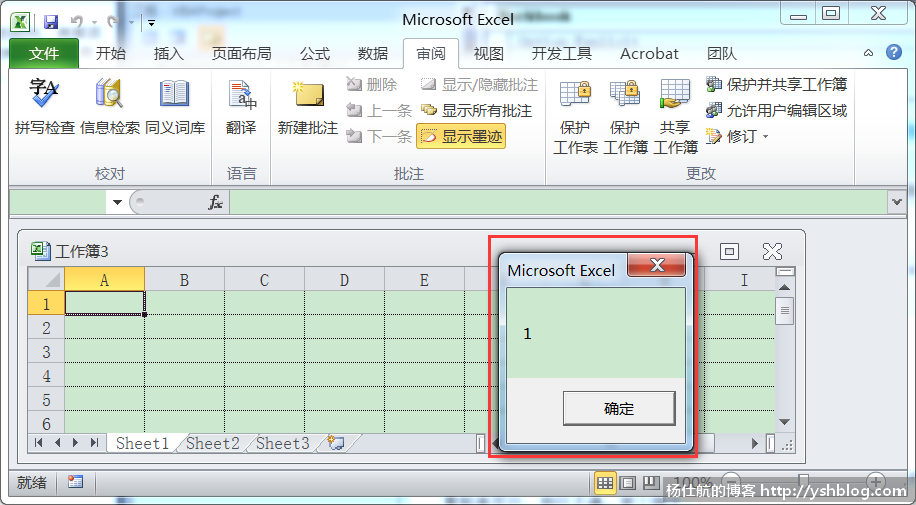Click 上一条 previous comment button

[379, 110]
